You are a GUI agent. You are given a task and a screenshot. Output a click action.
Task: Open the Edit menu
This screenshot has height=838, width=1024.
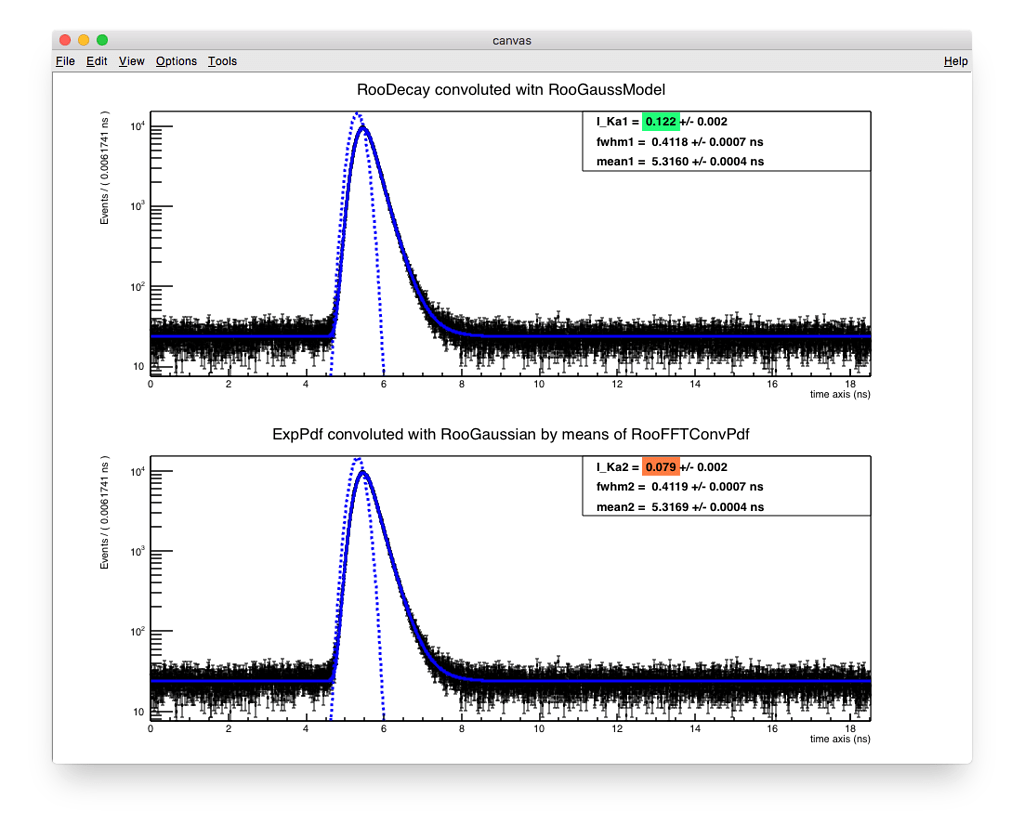tap(96, 61)
